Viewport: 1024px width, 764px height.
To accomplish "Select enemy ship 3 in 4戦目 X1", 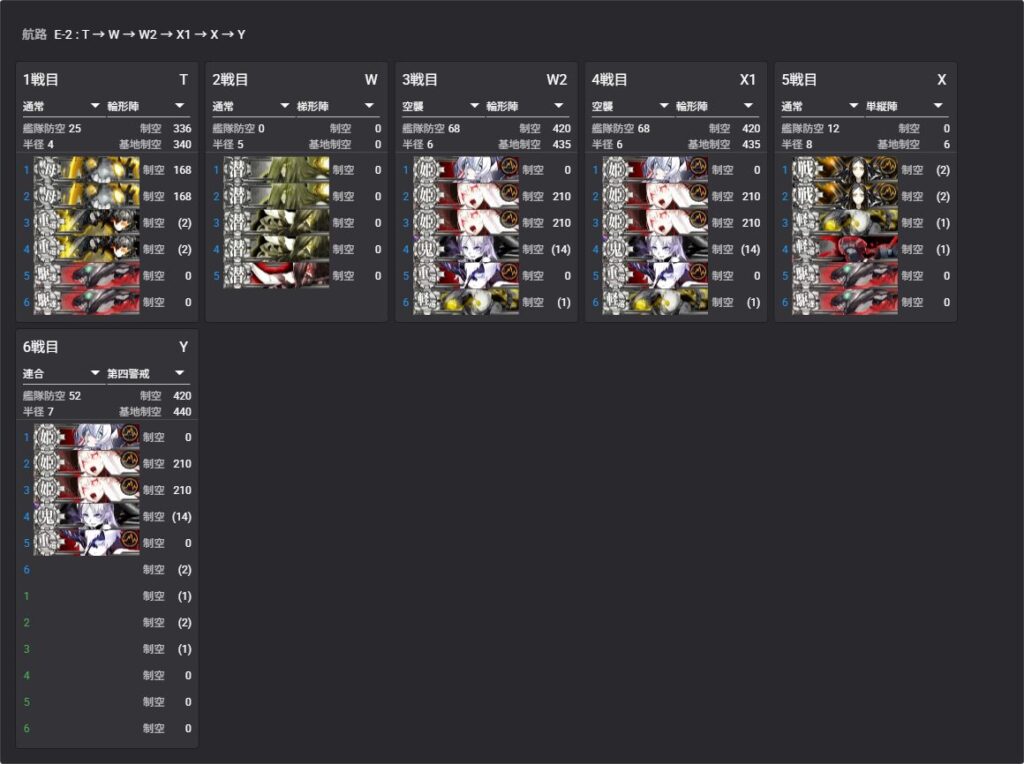I will [655, 223].
